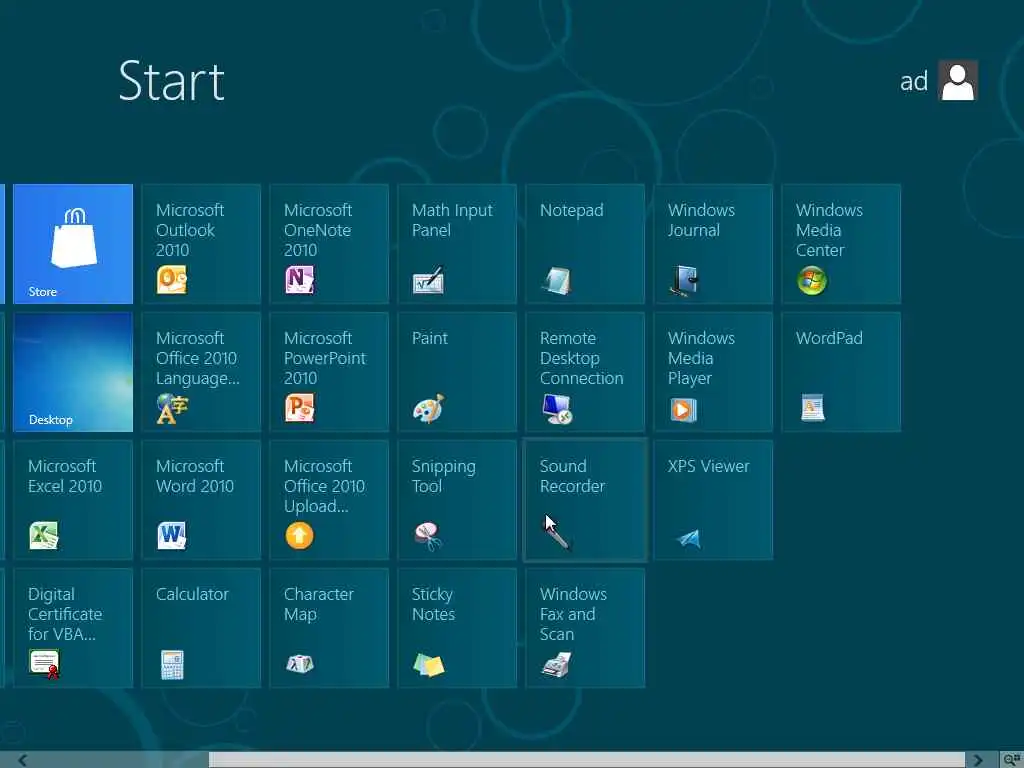Image resolution: width=1024 pixels, height=768 pixels.
Task: Click the 'Digital Certificate for VBA...' label
Action: pos(65,614)
